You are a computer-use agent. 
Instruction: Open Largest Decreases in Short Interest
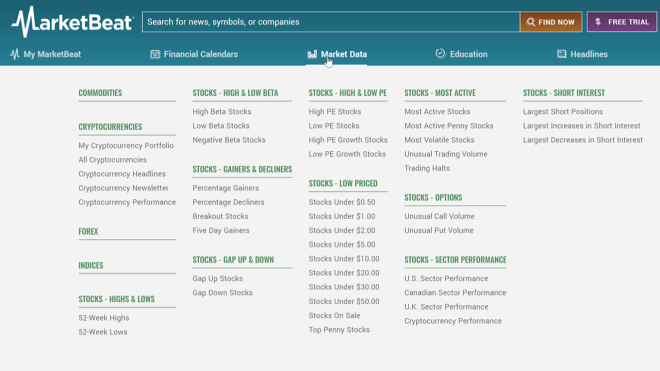click(583, 140)
